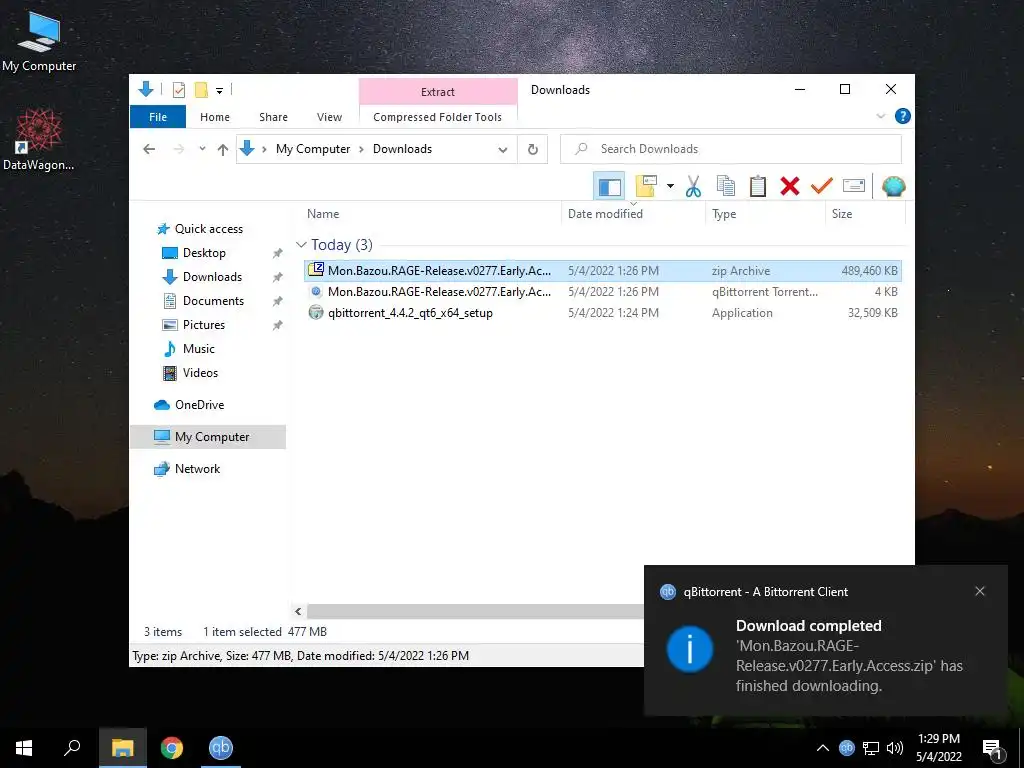1024x768 pixels.
Task: Select the qBittorrent Torrent file row
Action: 603,292
